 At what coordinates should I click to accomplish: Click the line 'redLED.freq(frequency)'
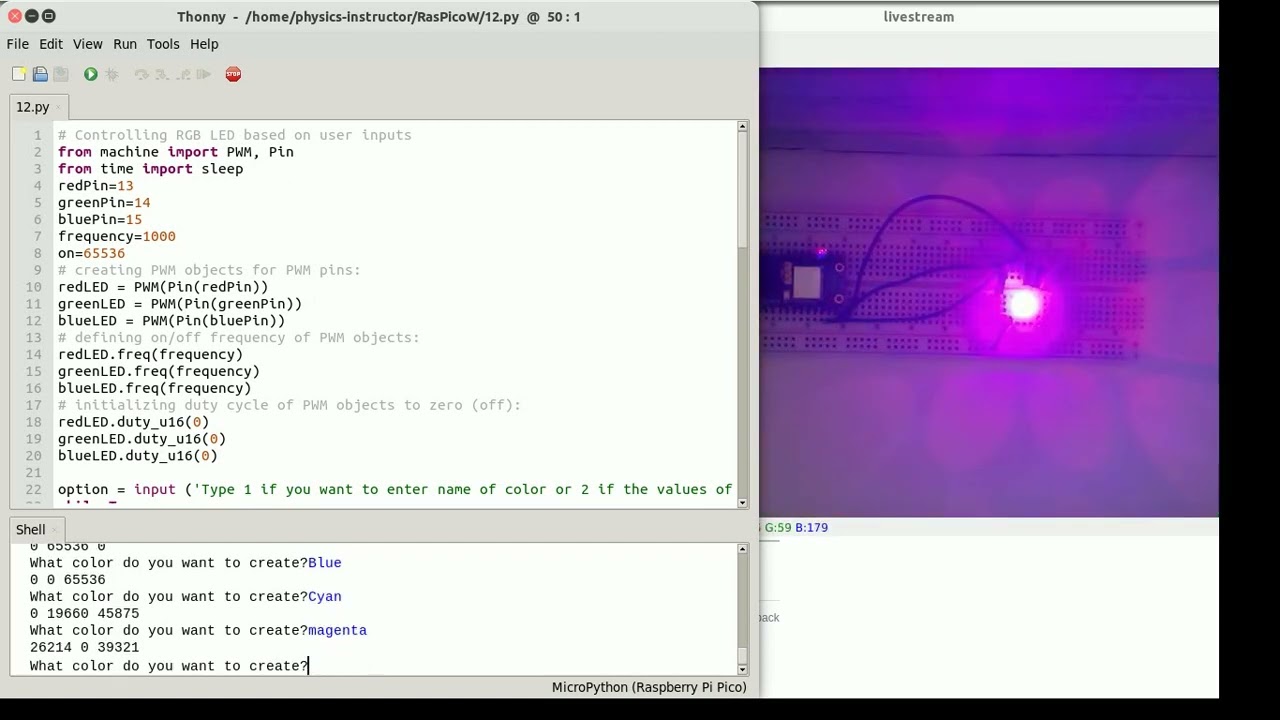pos(150,355)
